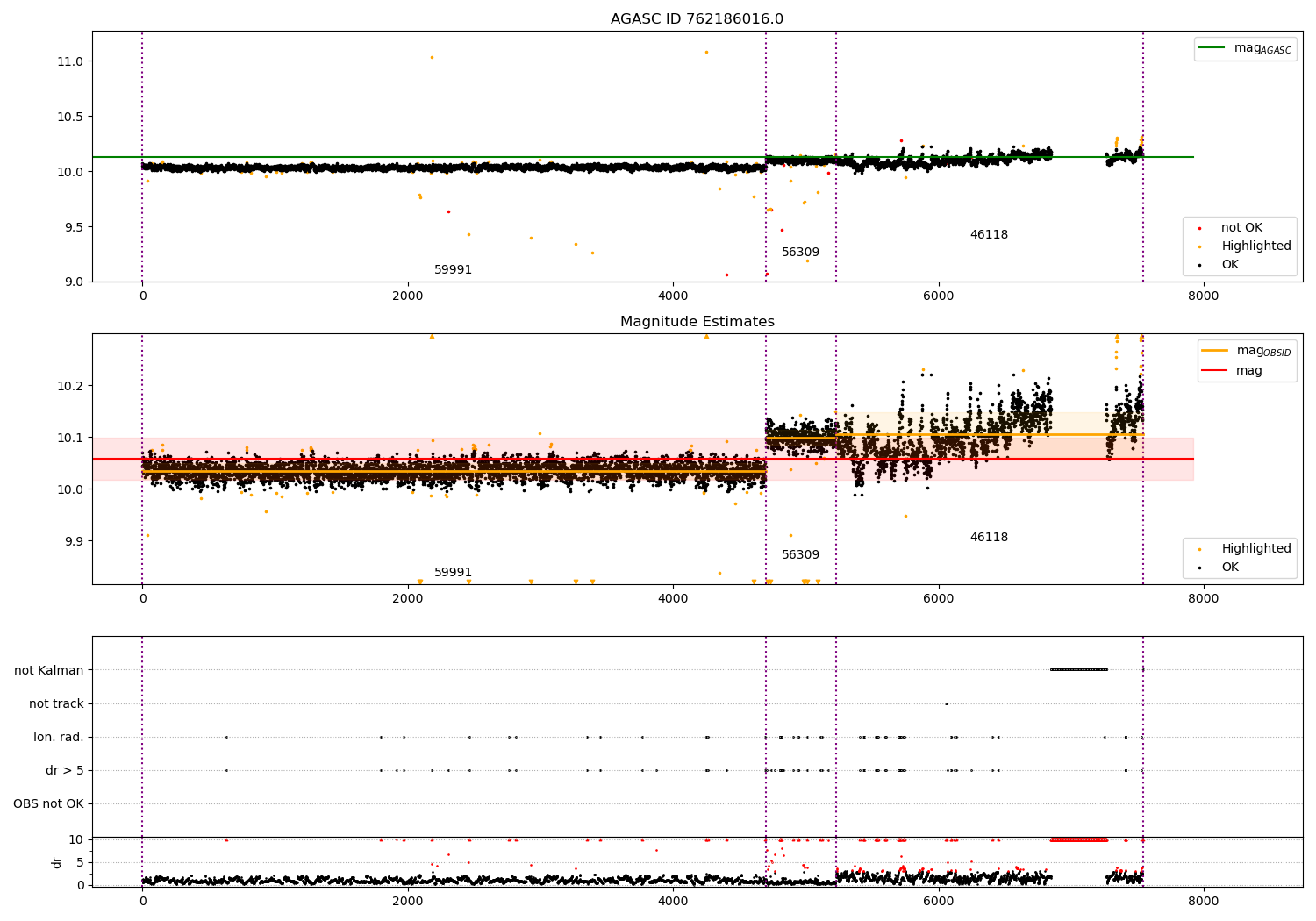Click the "AGASC ID 762186016.0" plot title
This screenshot has height=921, width=1316.
(697, 19)
